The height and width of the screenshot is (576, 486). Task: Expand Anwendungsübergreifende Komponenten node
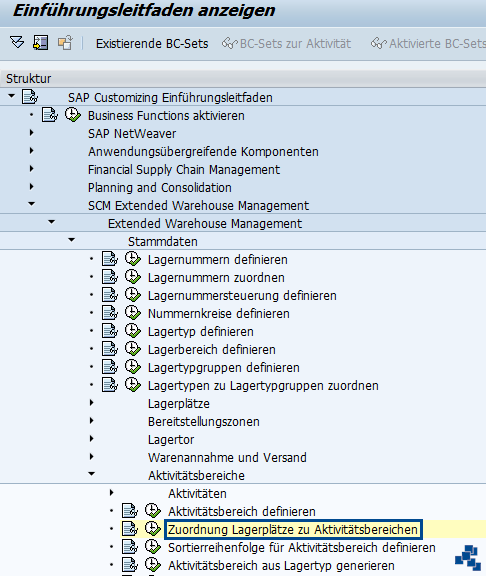[32, 151]
